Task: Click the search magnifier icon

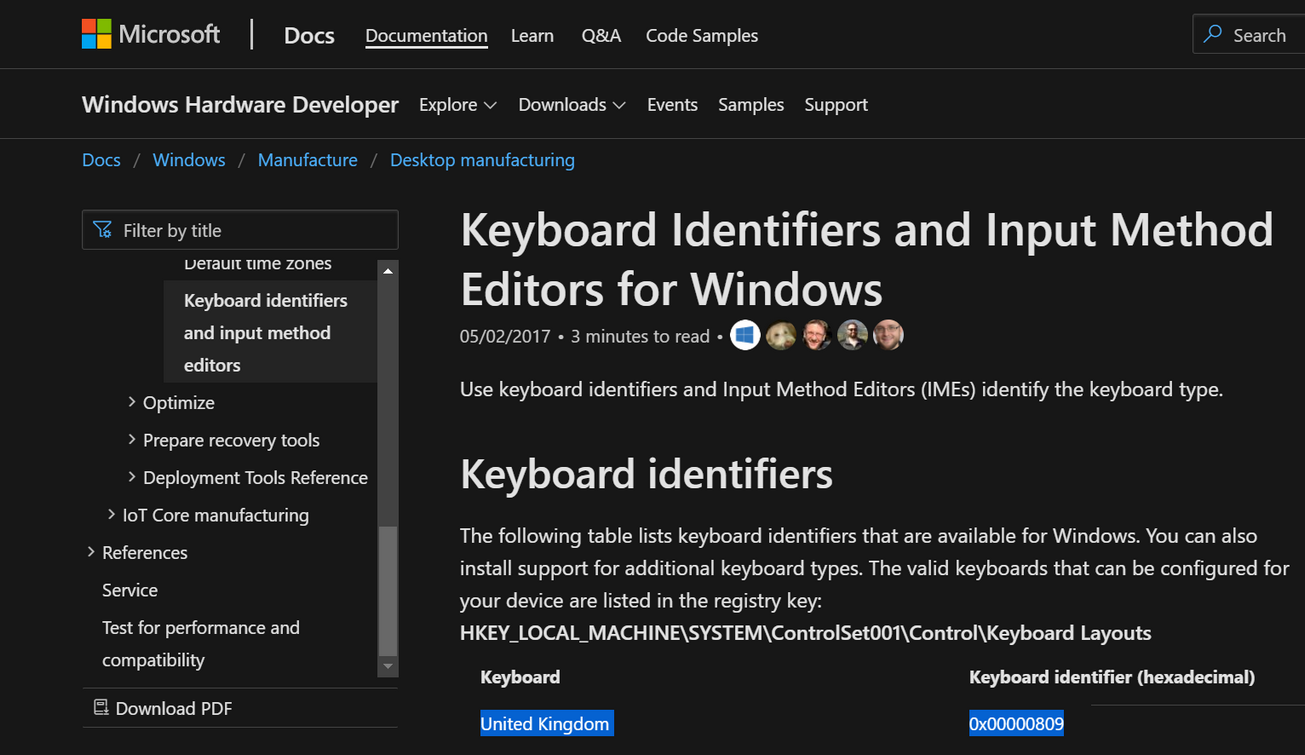Action: [1213, 35]
